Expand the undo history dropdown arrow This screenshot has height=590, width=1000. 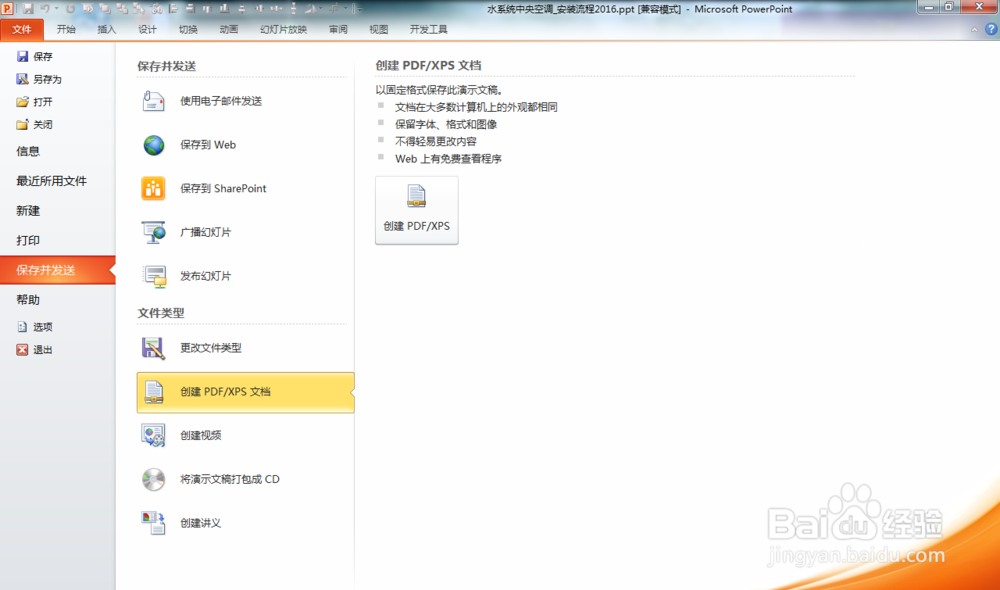coord(56,9)
